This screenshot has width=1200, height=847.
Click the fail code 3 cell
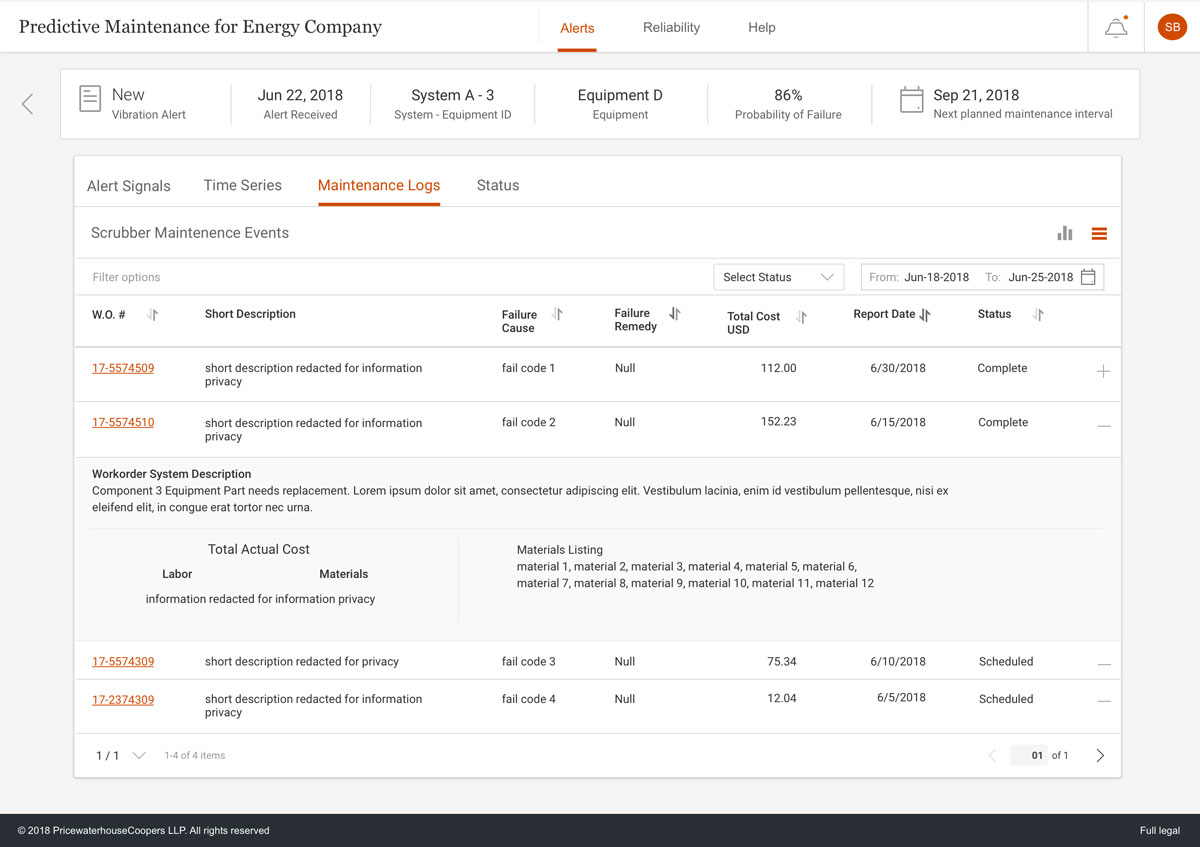coord(528,661)
